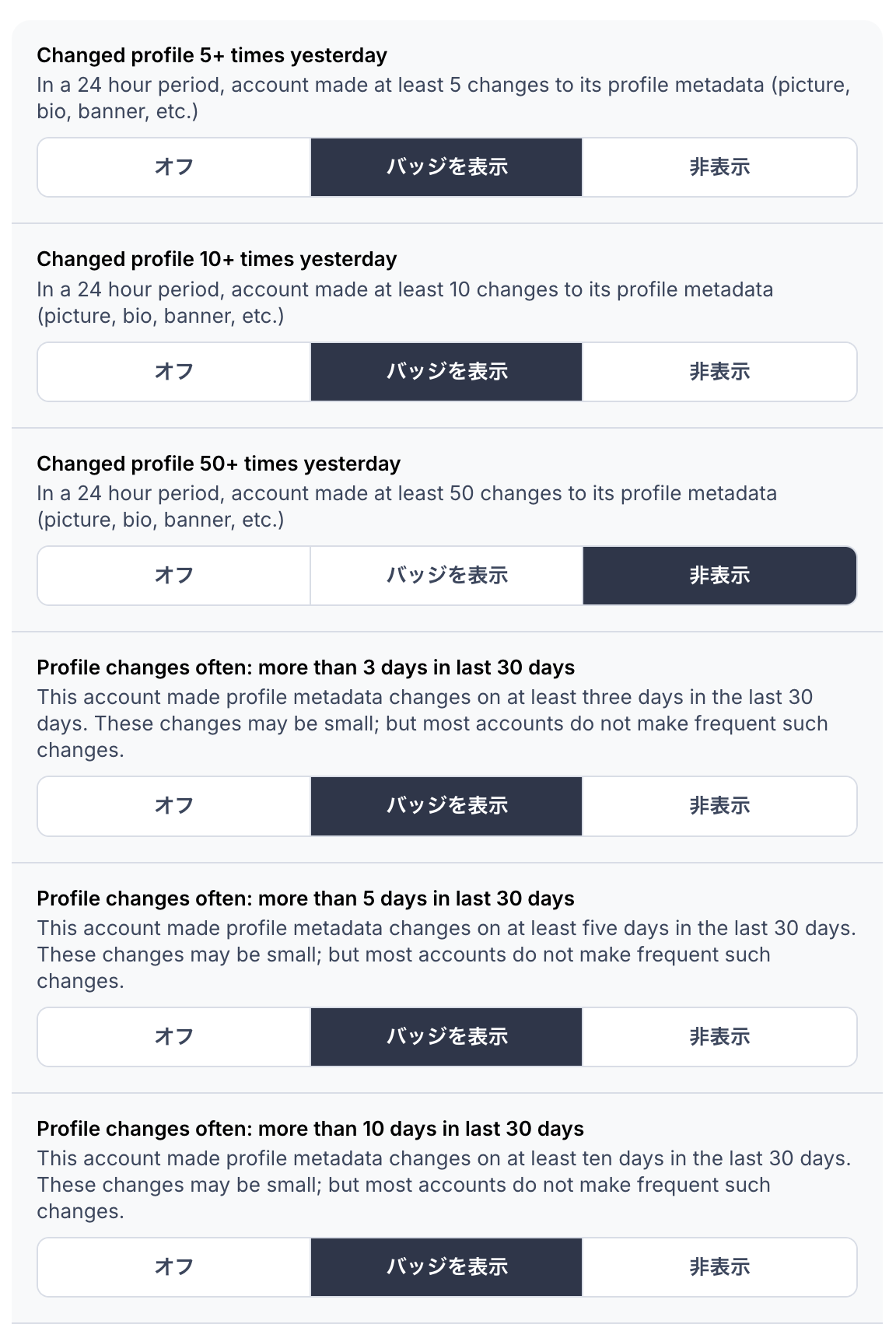Viewport: 896px width, 1324px height.
Task: Click the selected 非表示 under 'Changed profile 50+ times'
Action: pos(719,576)
